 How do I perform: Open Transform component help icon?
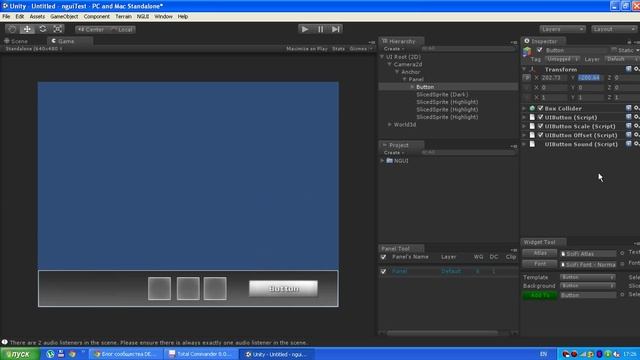(x=629, y=69)
